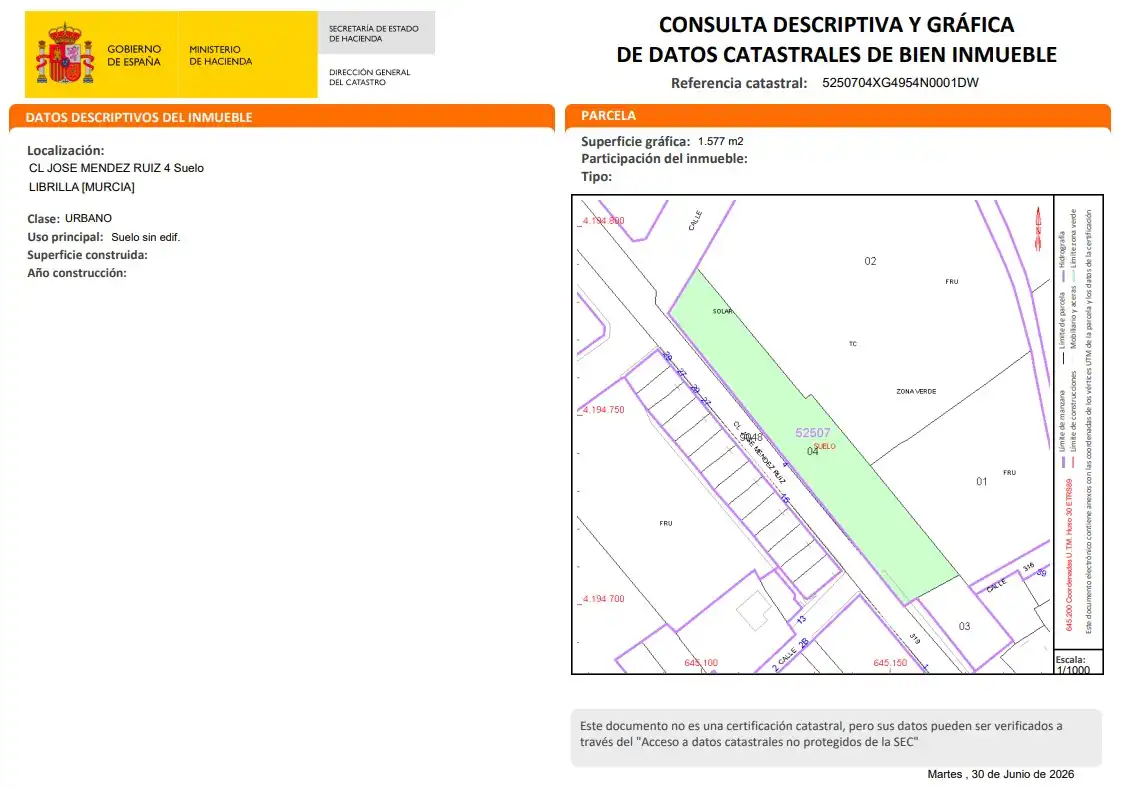
Task: Click 'DIRECCIÓN GENERAL DEL CATASTRO' text
Action: pyautogui.click(x=370, y=77)
